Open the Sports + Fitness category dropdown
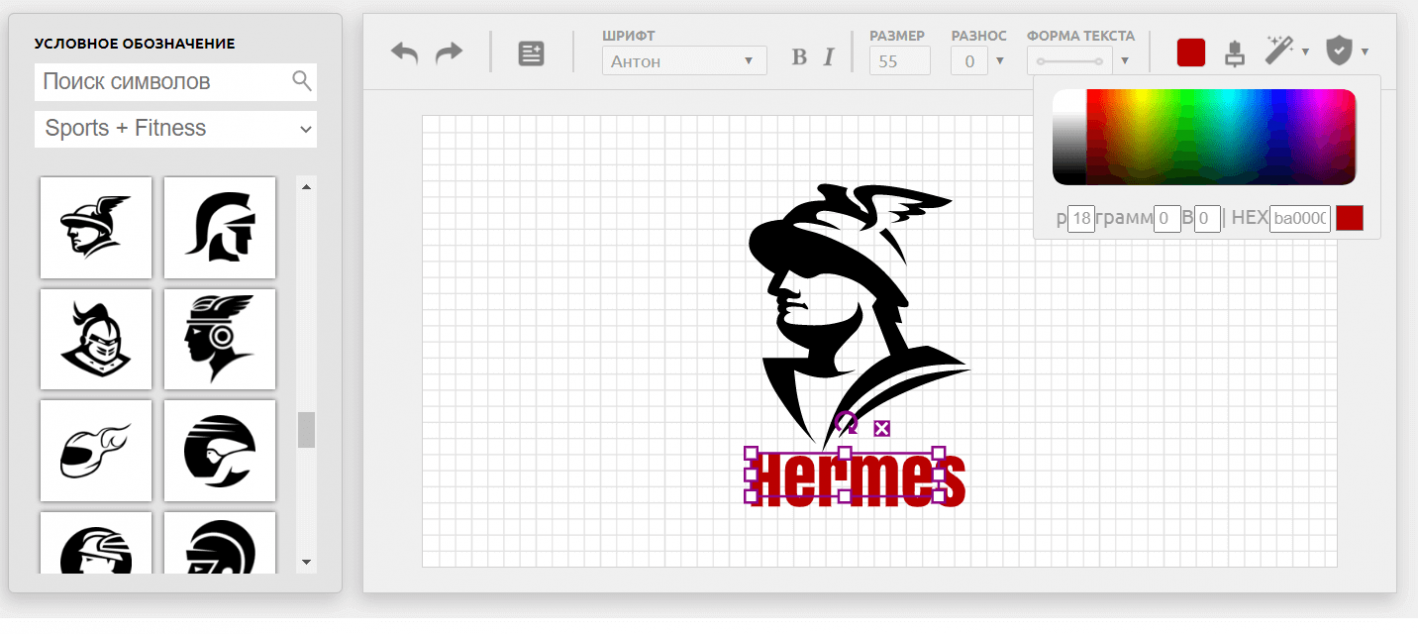 click(175, 129)
